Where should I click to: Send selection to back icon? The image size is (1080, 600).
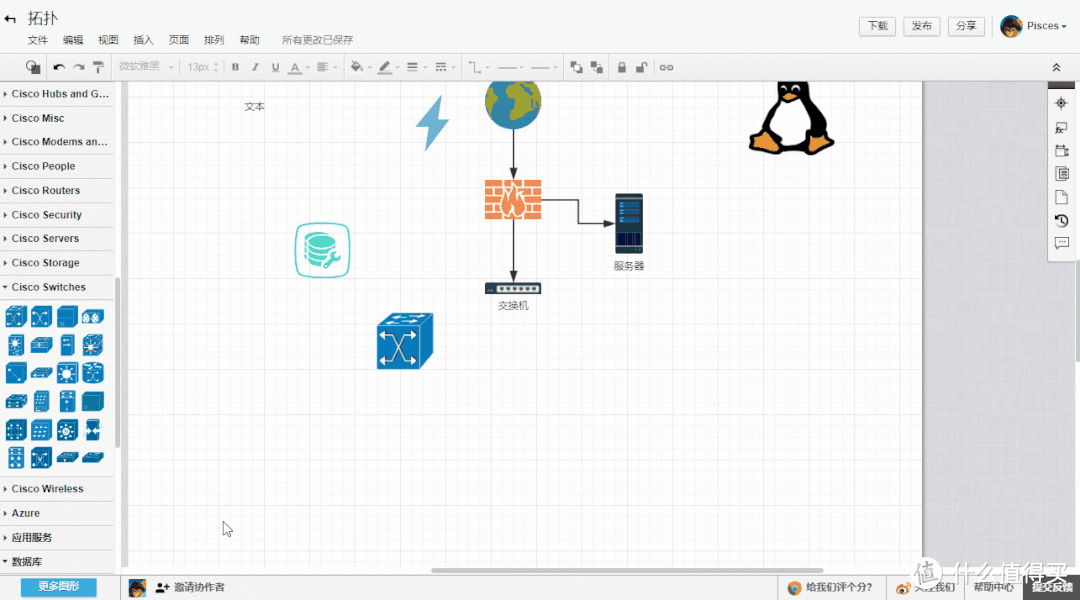[596, 67]
